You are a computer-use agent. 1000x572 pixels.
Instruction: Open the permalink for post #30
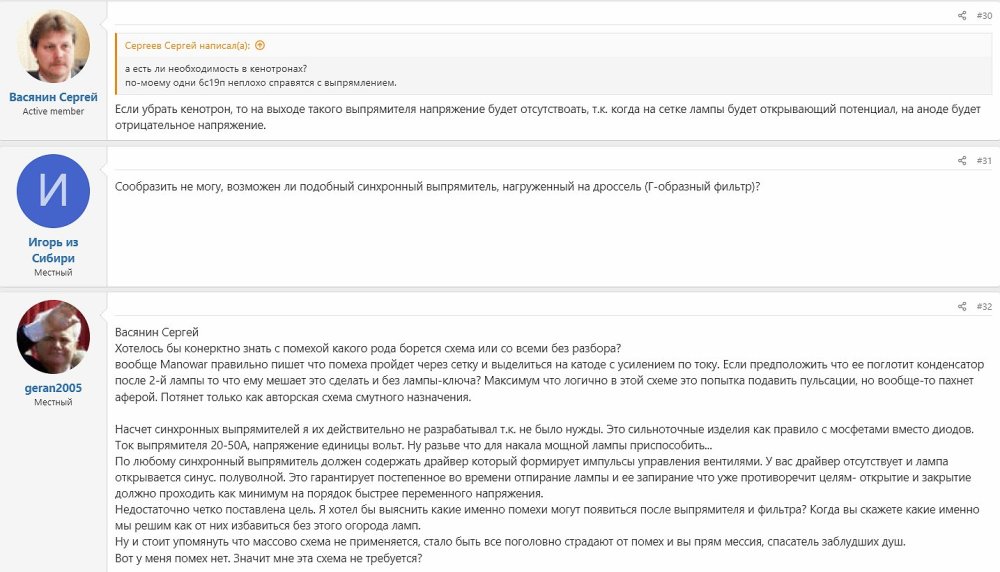click(x=984, y=16)
